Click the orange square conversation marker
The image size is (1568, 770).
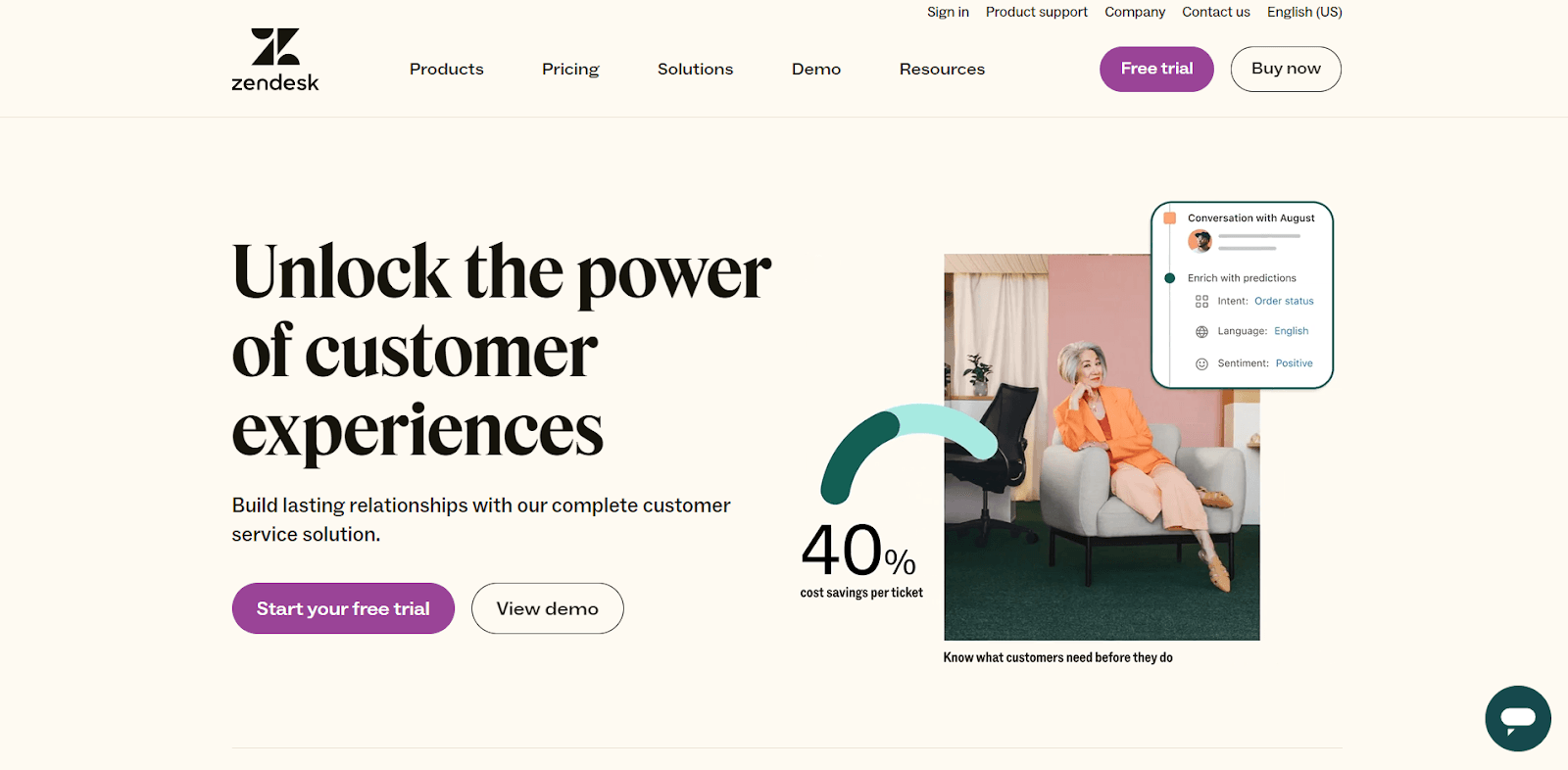tap(1169, 218)
